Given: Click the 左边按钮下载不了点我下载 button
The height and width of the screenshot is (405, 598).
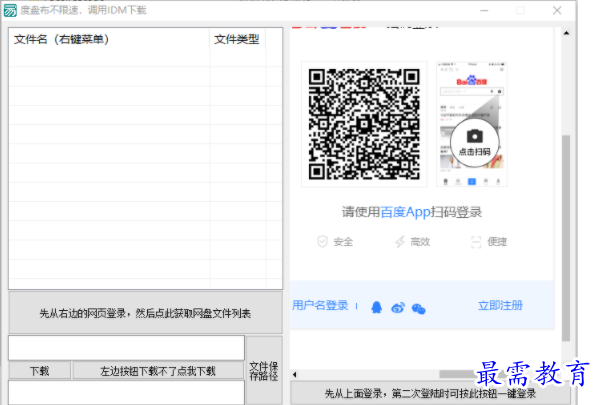Looking at the screenshot, I should [158, 371].
